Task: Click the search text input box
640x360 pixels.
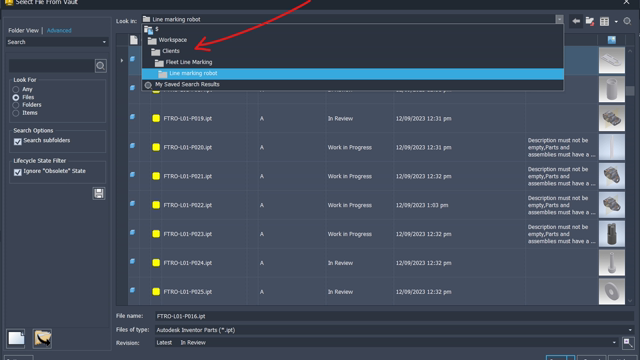Action: coord(52,66)
